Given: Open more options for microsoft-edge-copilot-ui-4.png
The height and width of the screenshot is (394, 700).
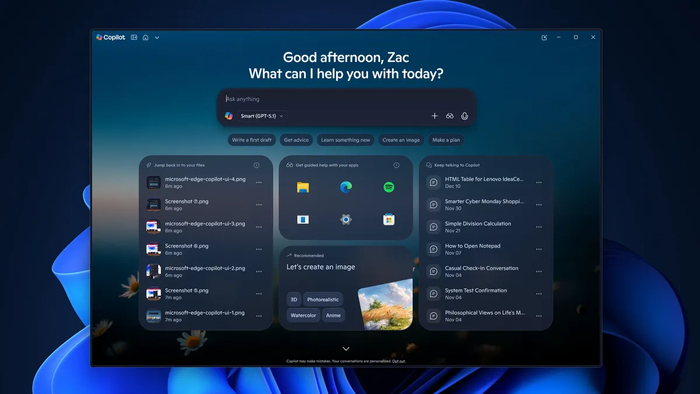Looking at the screenshot, I should 259,182.
